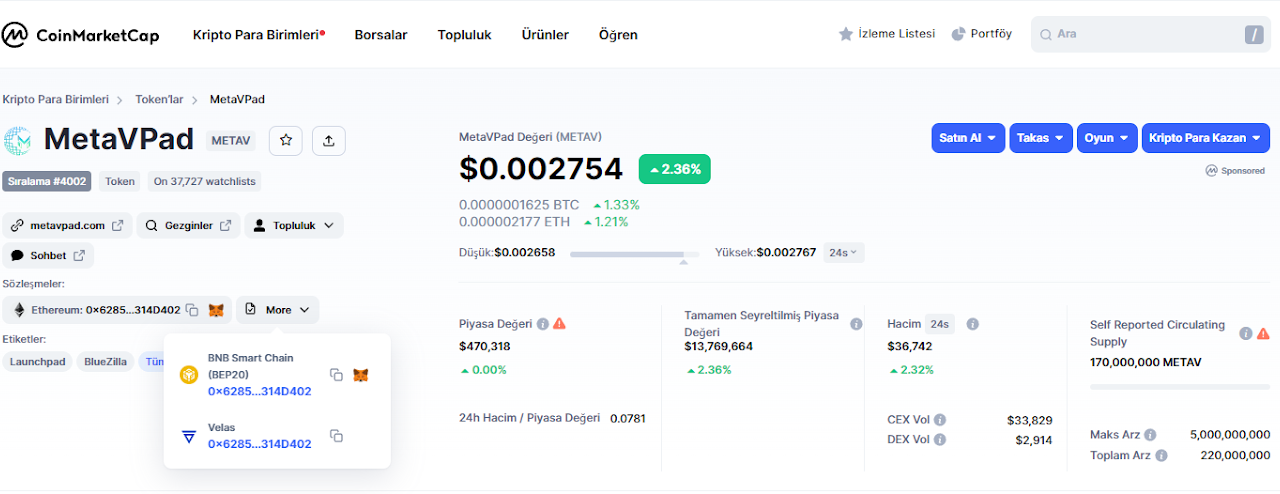
Task: Click the On 37,727 watchlists badge
Action: tap(204, 181)
